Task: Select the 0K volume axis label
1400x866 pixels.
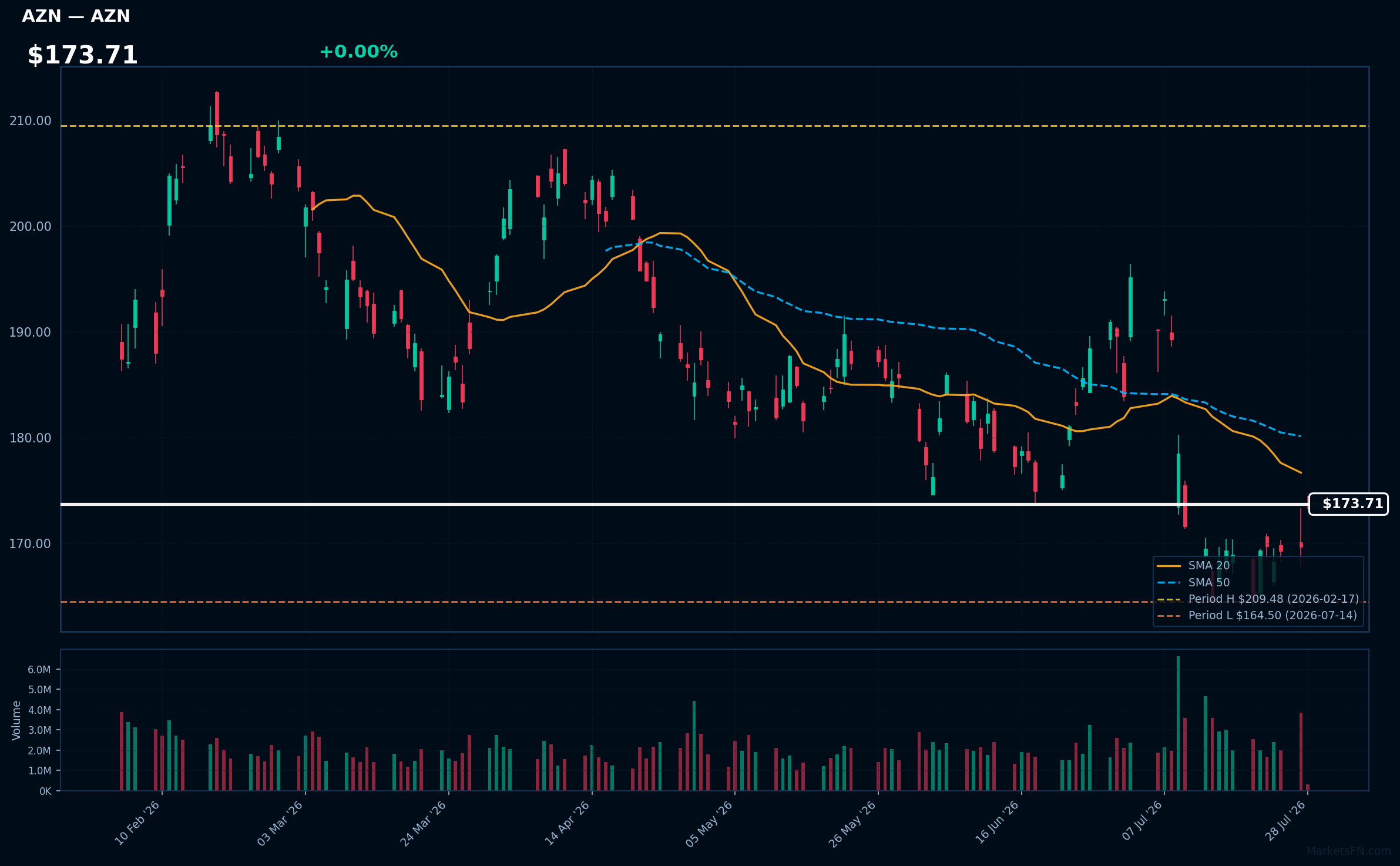Action: (x=45, y=791)
